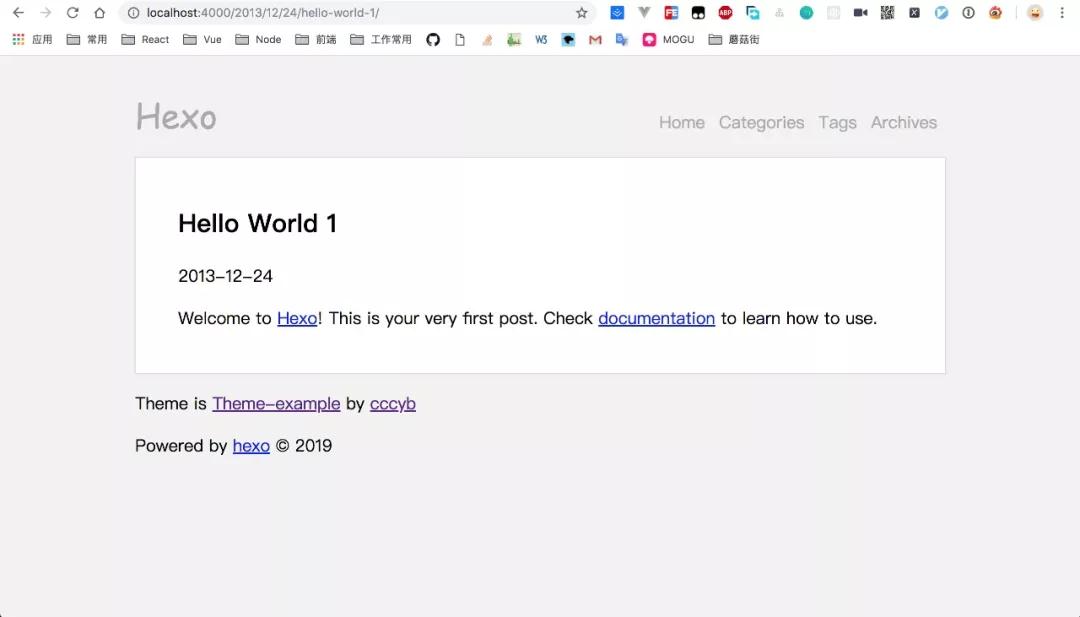Bookmark this page with the star icon
The width and height of the screenshot is (1080, 617).
581,12
